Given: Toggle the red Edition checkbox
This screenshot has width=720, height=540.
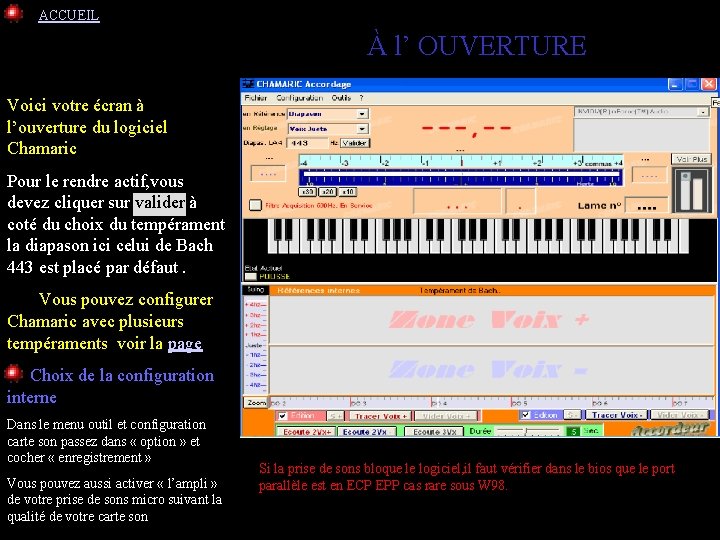Looking at the screenshot, I should pyautogui.click(x=283, y=416).
